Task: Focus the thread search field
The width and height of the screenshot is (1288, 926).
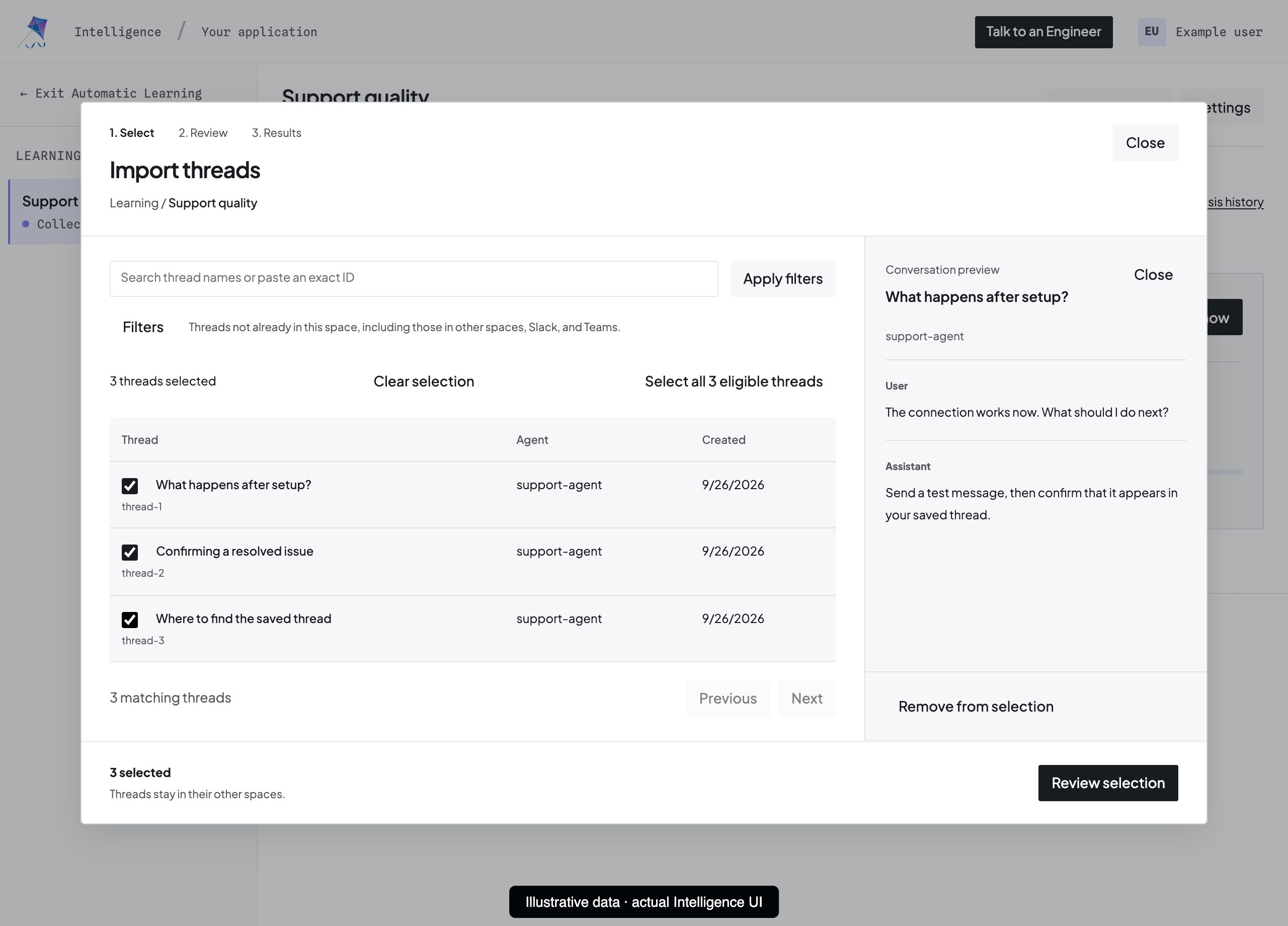Action: 414,278
